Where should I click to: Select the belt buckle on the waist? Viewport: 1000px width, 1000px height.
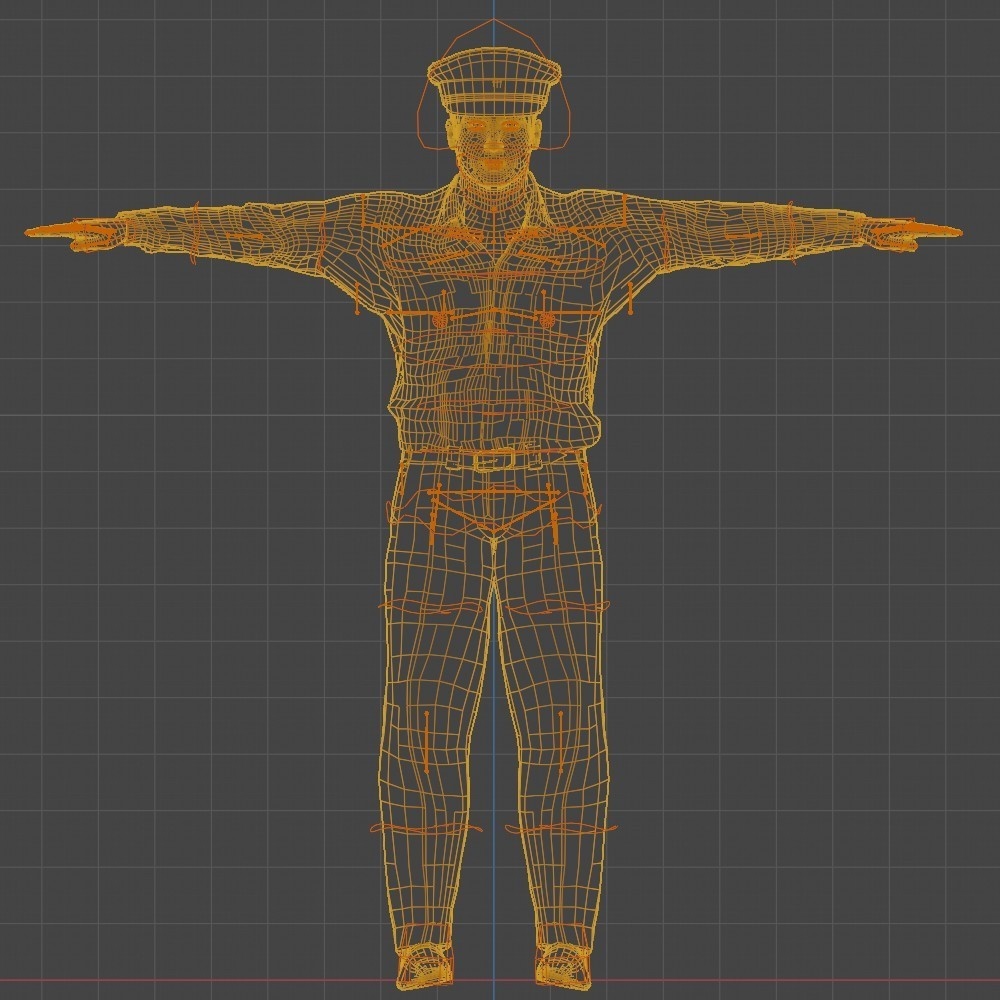[495, 462]
